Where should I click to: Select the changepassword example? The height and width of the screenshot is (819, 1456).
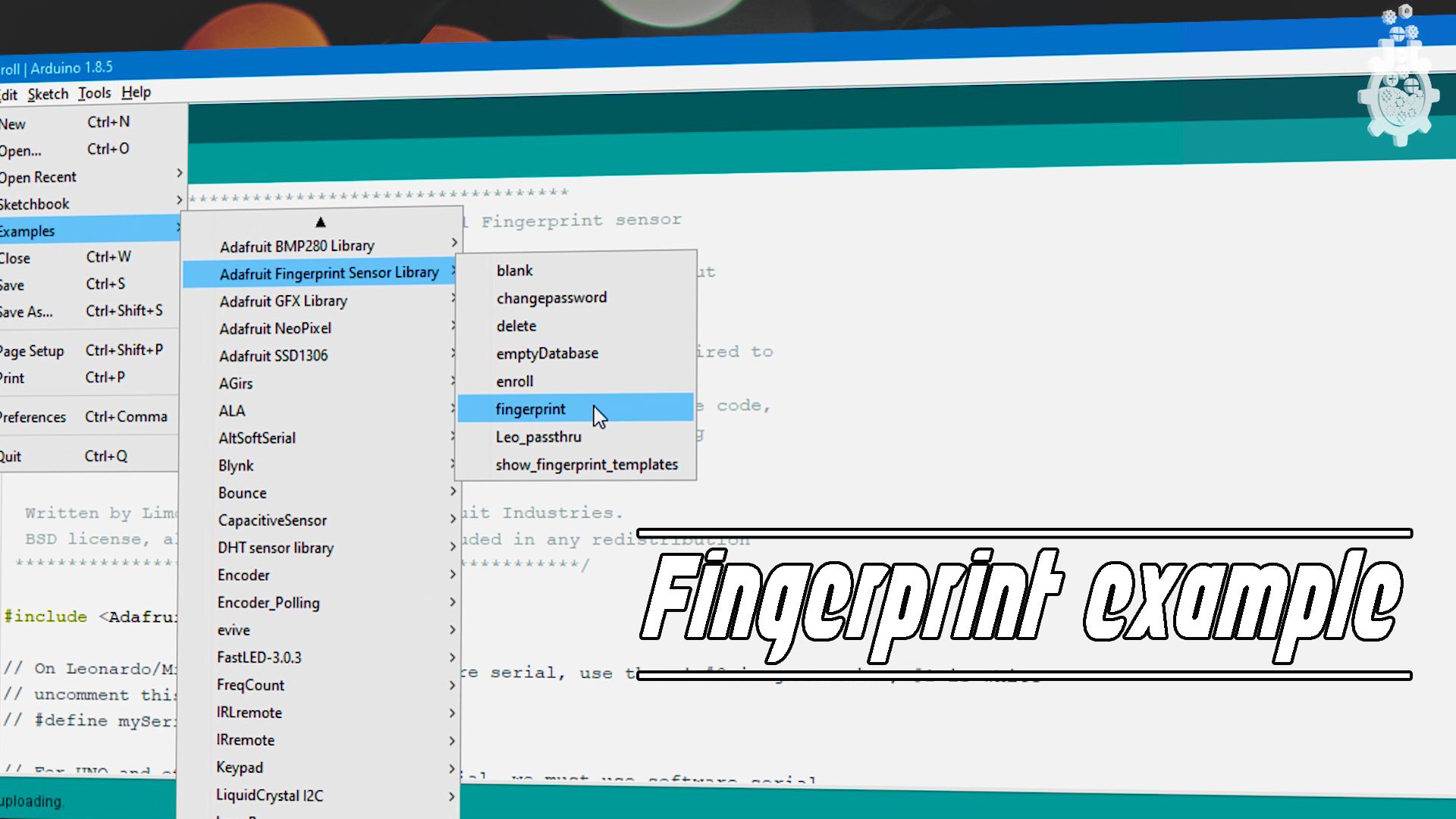(551, 297)
